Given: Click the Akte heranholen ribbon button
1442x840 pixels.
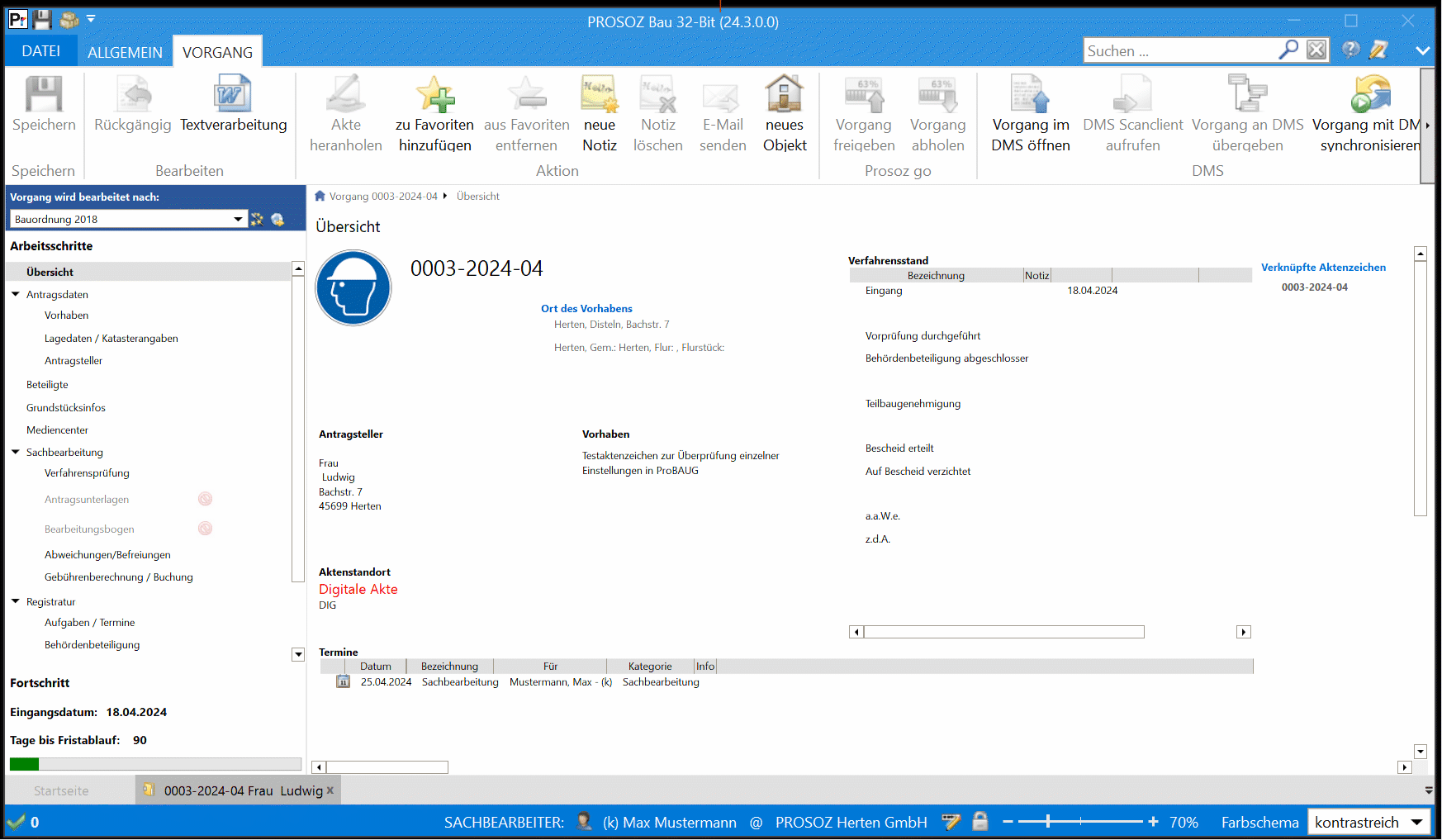Looking at the screenshot, I should coord(346,114).
